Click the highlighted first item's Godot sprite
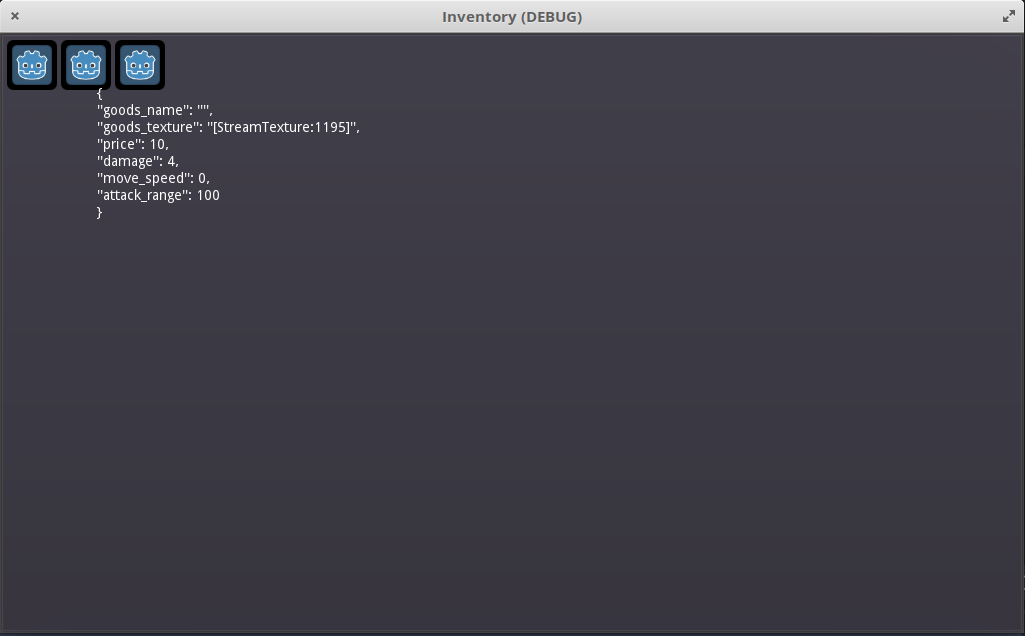Image resolution: width=1025 pixels, height=636 pixels. [32, 64]
